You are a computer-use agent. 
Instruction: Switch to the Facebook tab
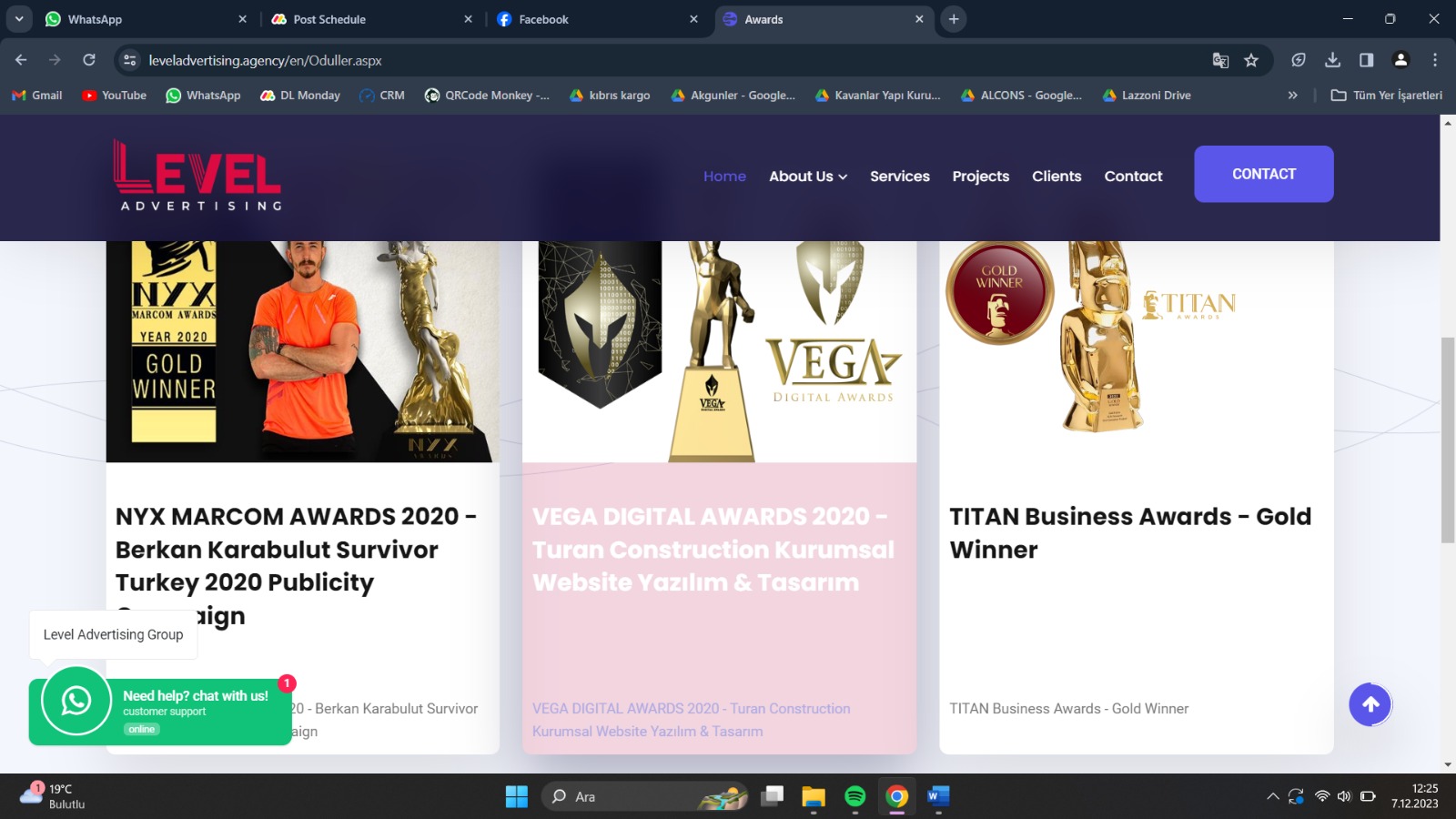[597, 19]
